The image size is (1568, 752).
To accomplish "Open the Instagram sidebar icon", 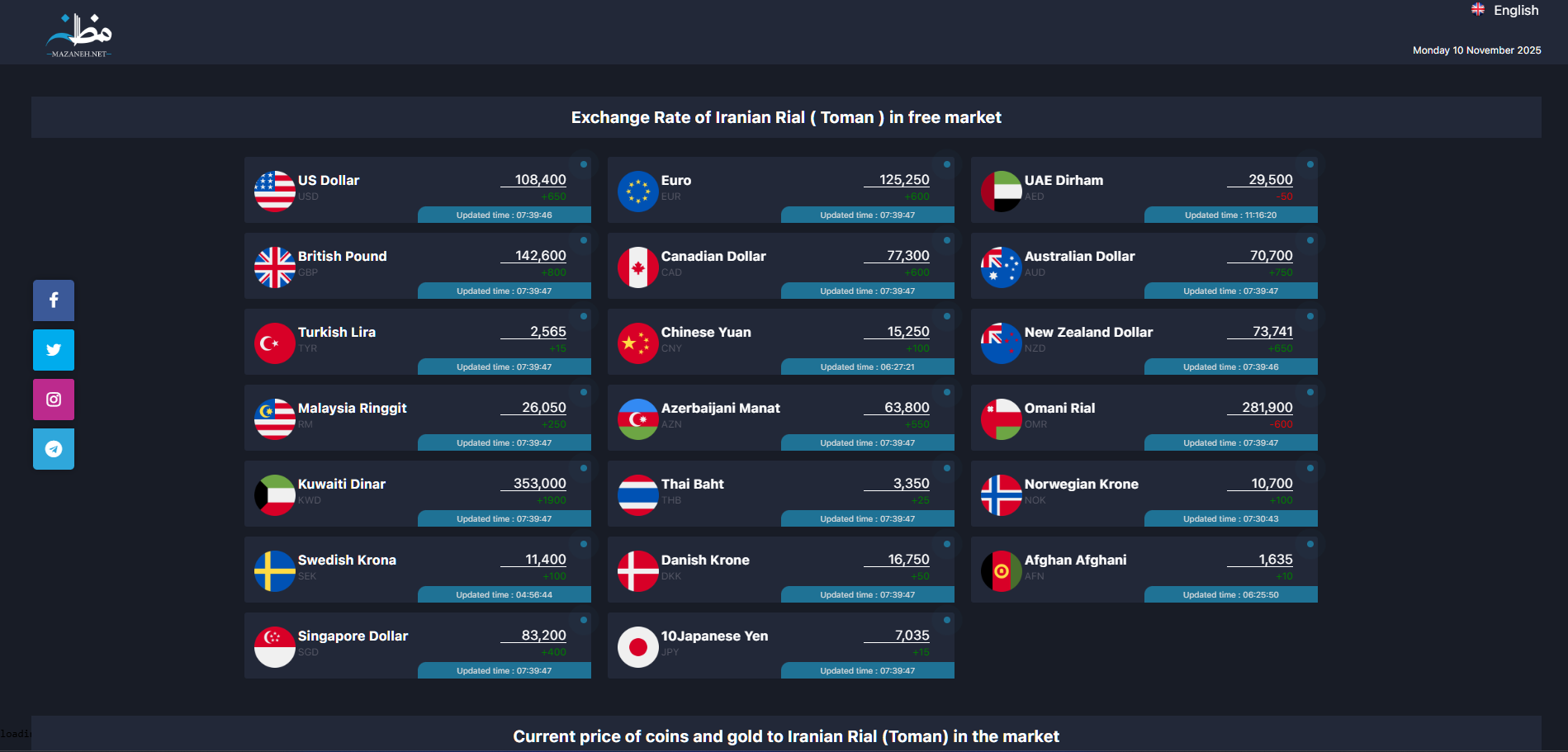I will click(54, 400).
